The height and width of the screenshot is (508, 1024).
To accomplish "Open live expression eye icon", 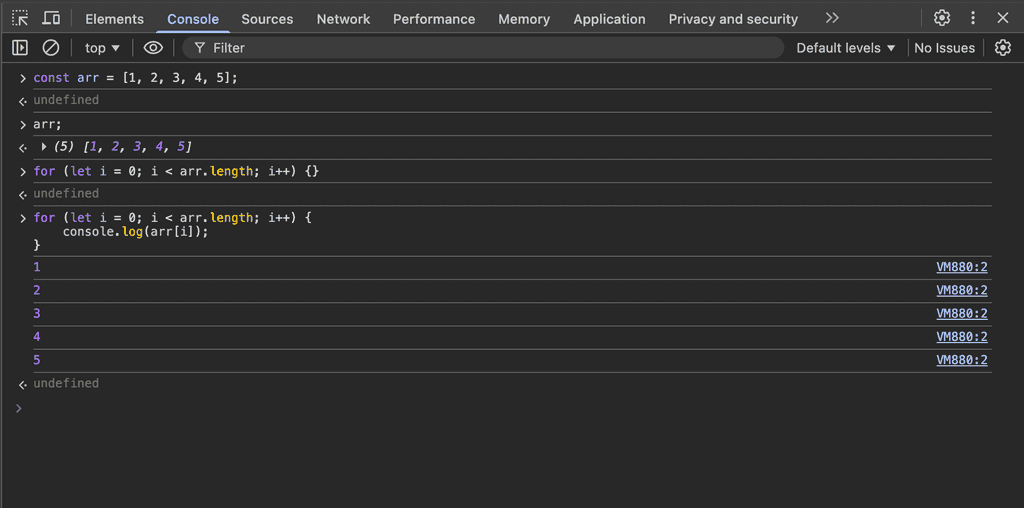I will 153,48.
